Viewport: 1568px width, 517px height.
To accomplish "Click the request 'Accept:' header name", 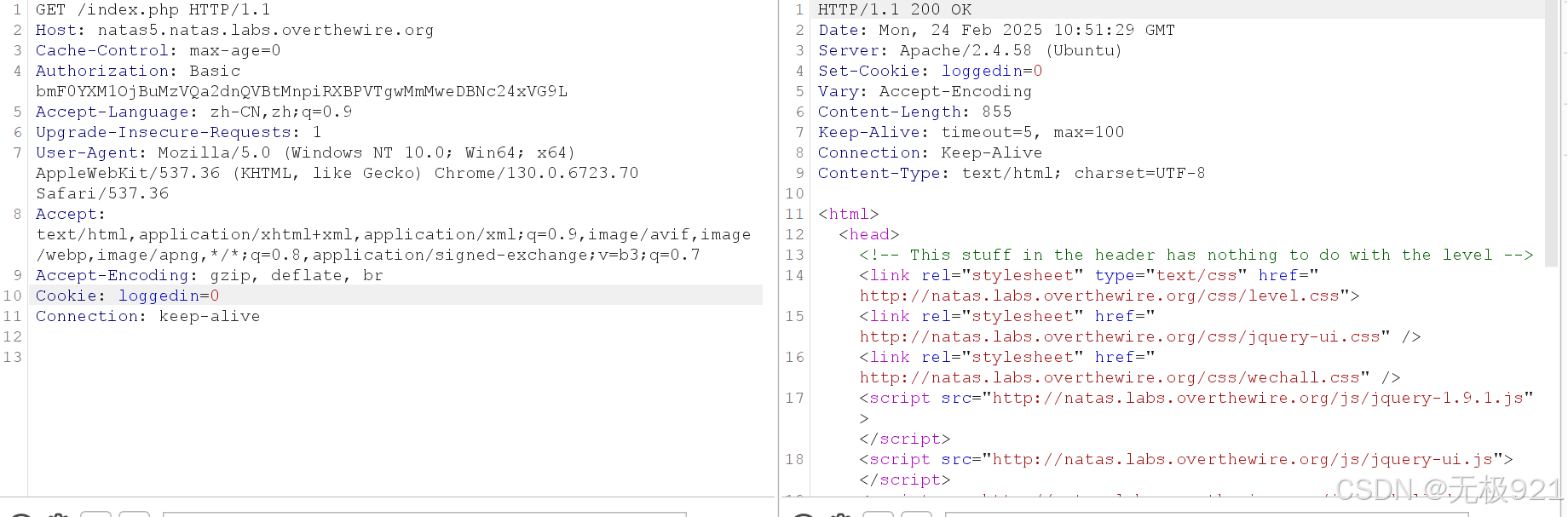I will 70,214.
